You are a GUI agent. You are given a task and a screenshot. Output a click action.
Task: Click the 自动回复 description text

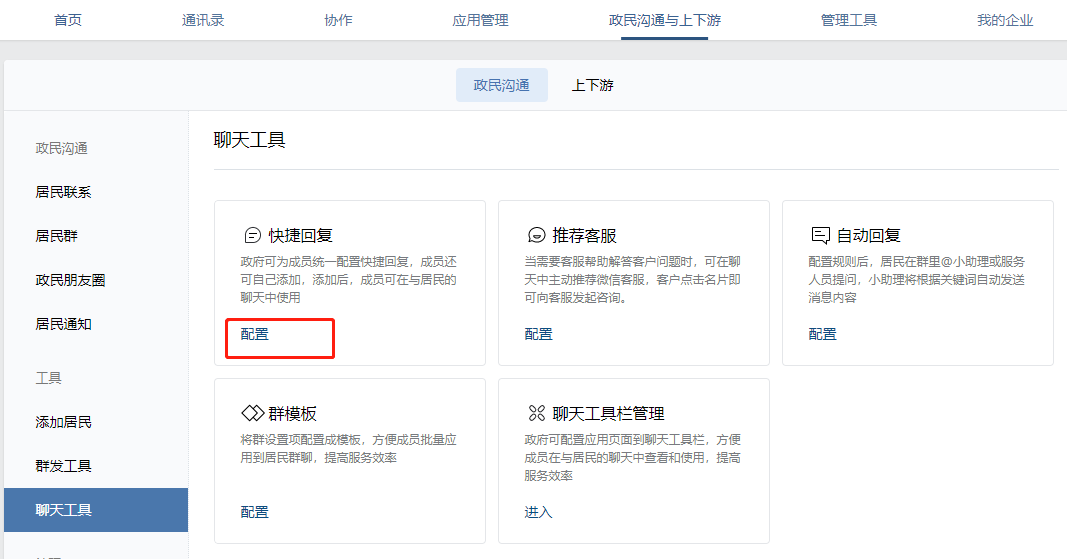pyautogui.click(x=917, y=280)
